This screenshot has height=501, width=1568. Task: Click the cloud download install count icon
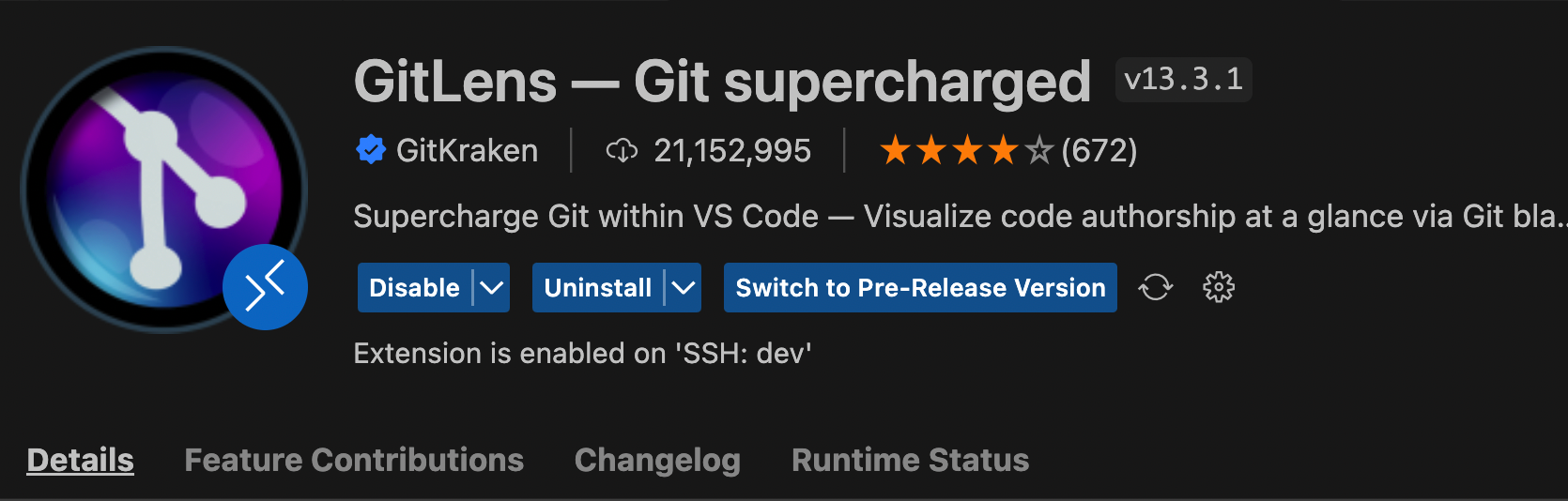click(x=622, y=150)
